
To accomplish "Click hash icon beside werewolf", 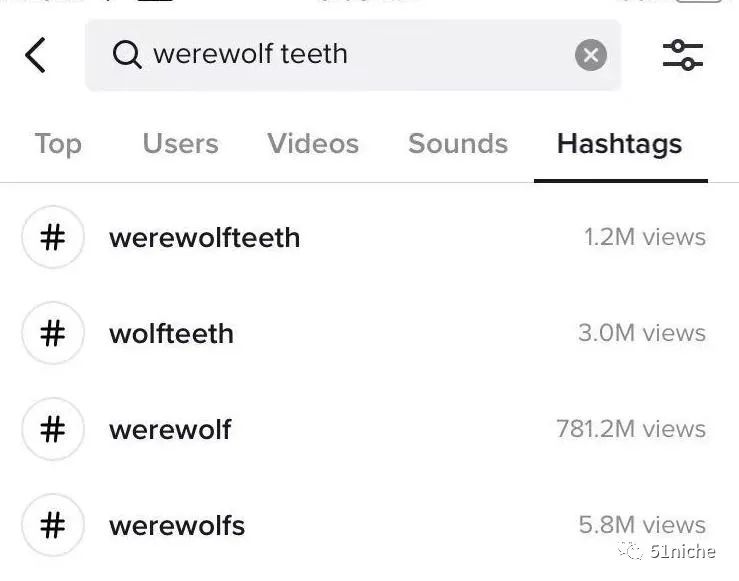I will (53, 429).
